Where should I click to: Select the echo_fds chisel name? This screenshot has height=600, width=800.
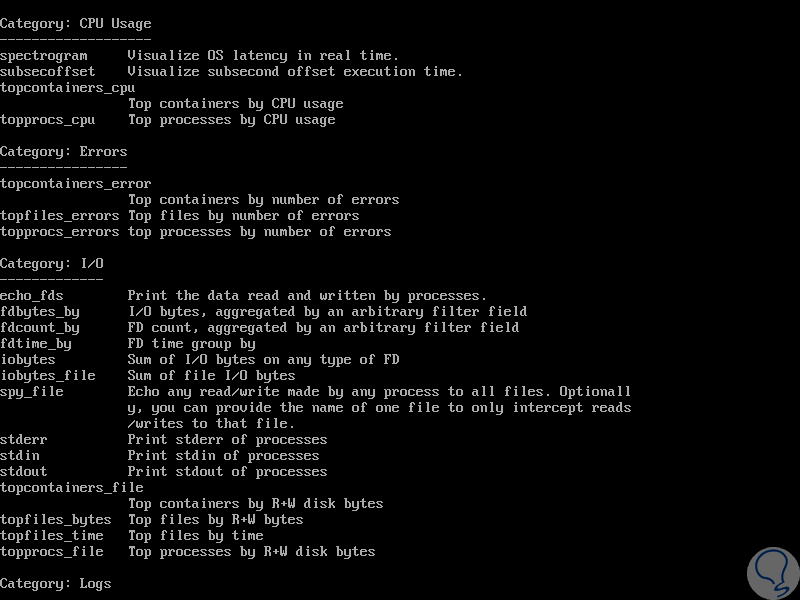(x=32, y=296)
